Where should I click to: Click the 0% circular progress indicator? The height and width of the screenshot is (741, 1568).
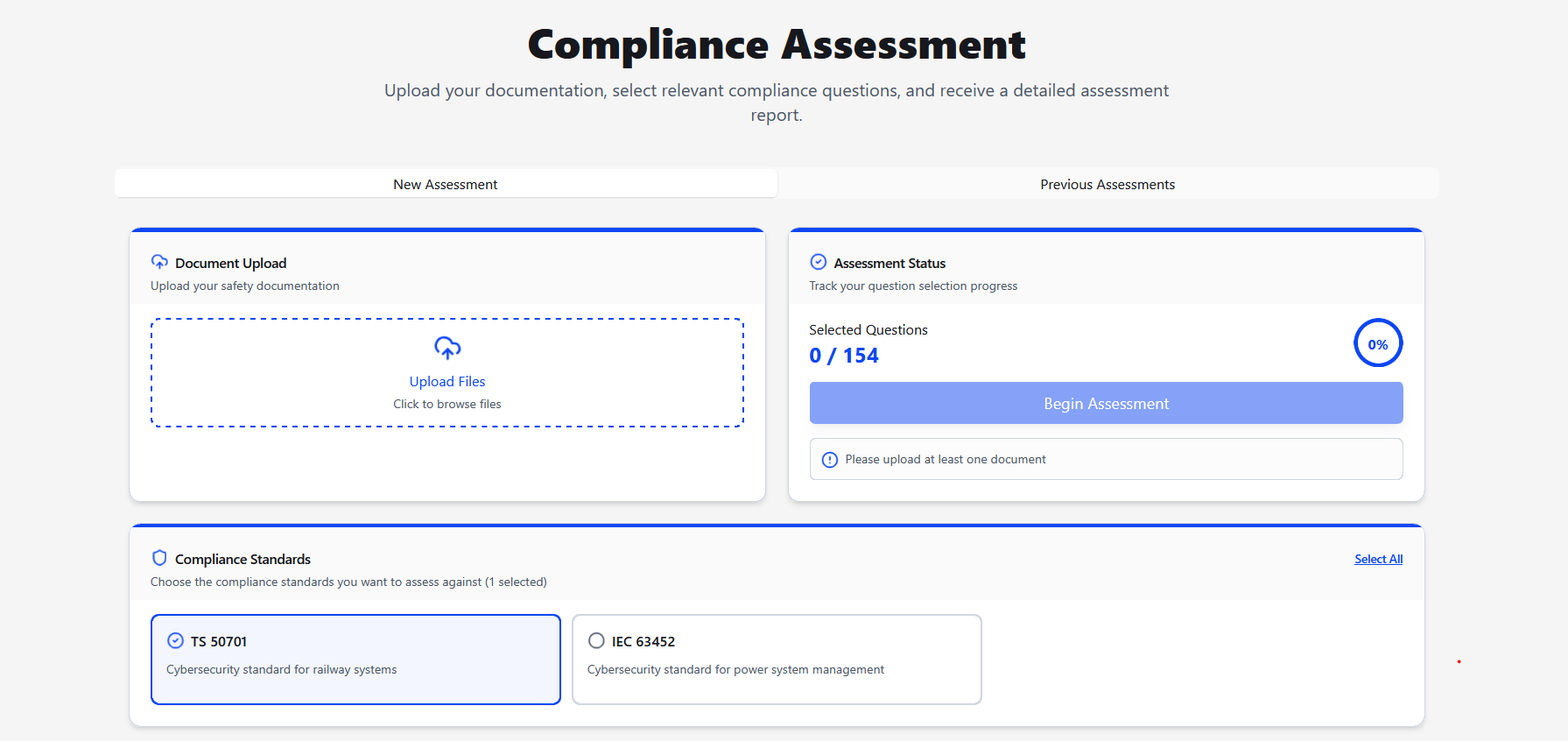[1377, 343]
